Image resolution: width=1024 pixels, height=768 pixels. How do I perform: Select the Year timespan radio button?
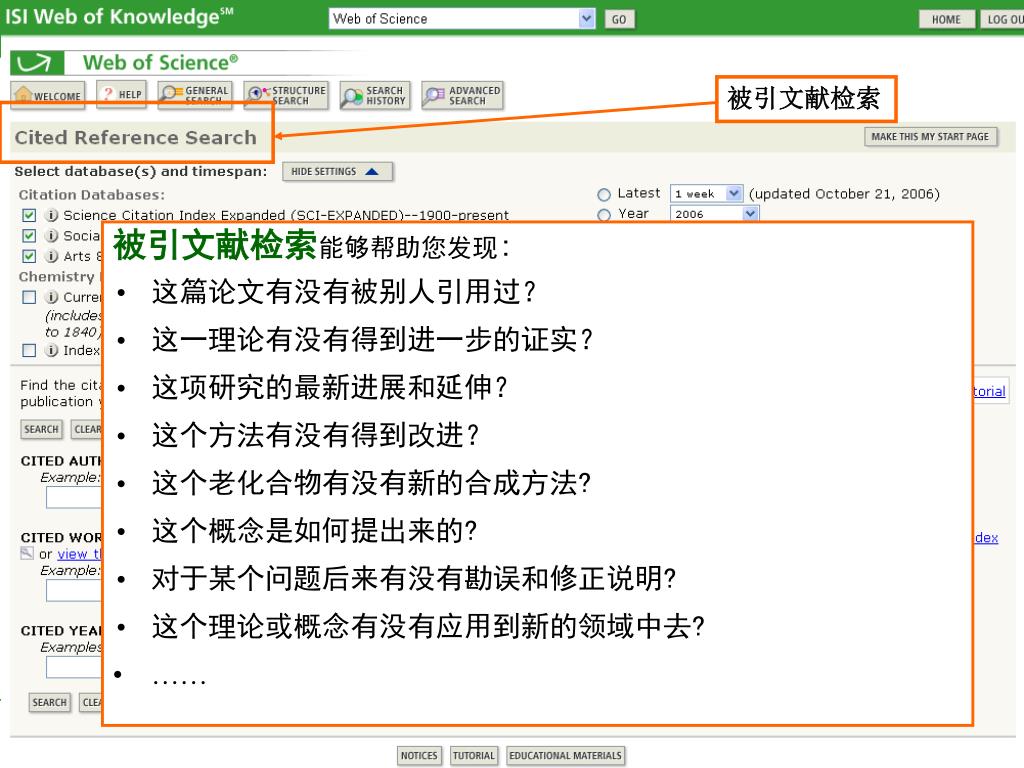pyautogui.click(x=603, y=214)
